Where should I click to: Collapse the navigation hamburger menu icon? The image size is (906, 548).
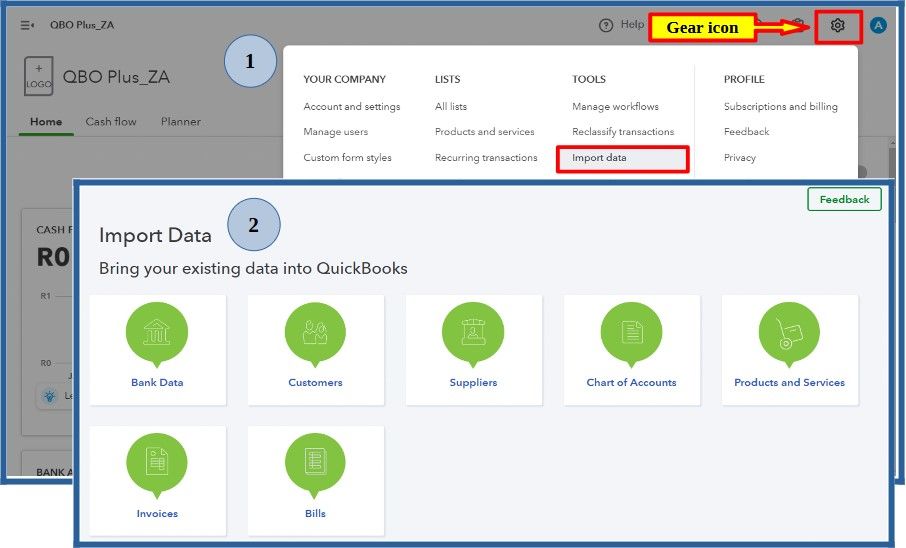coord(27,25)
